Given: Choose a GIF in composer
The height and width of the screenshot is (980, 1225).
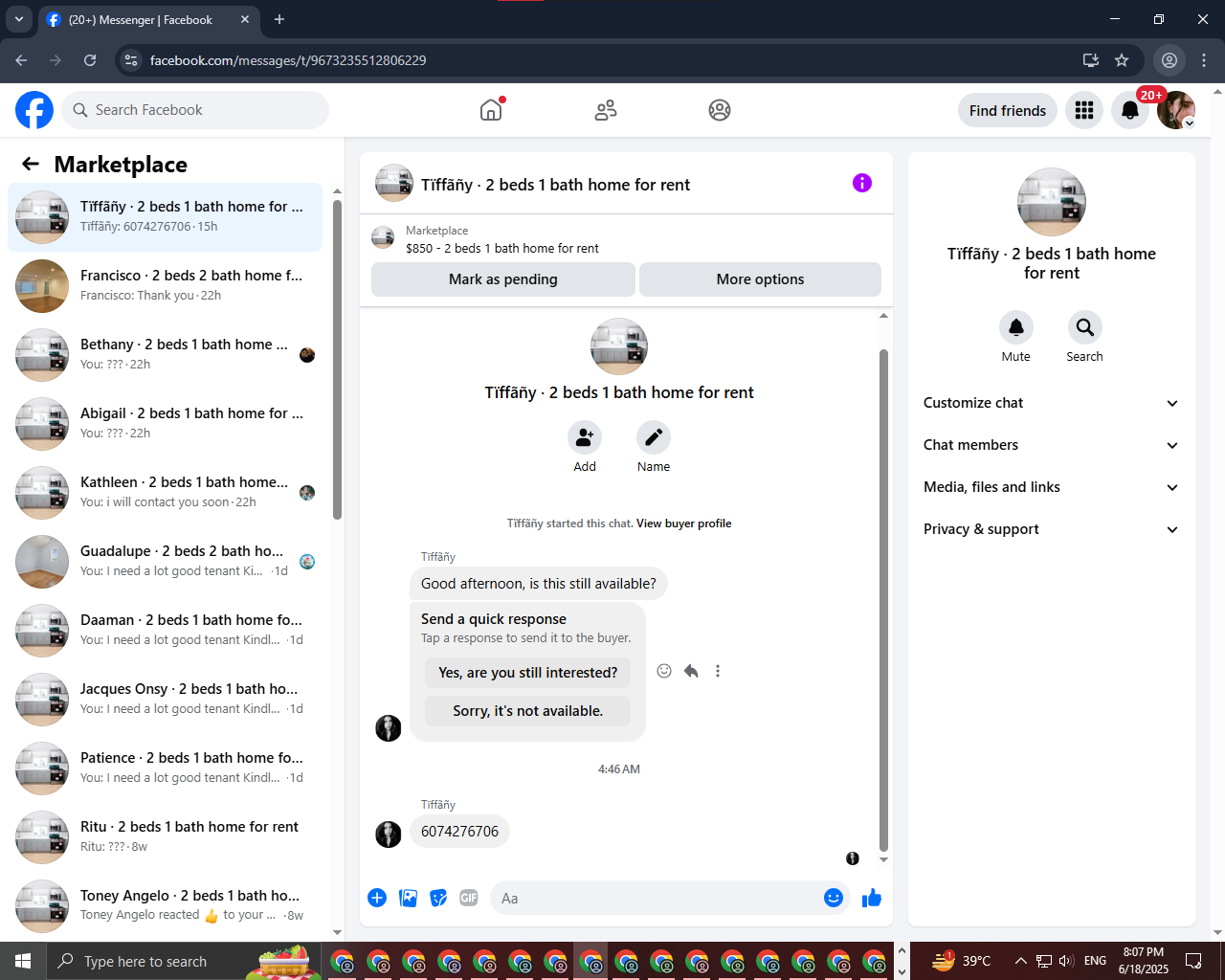Looking at the screenshot, I should [x=469, y=898].
